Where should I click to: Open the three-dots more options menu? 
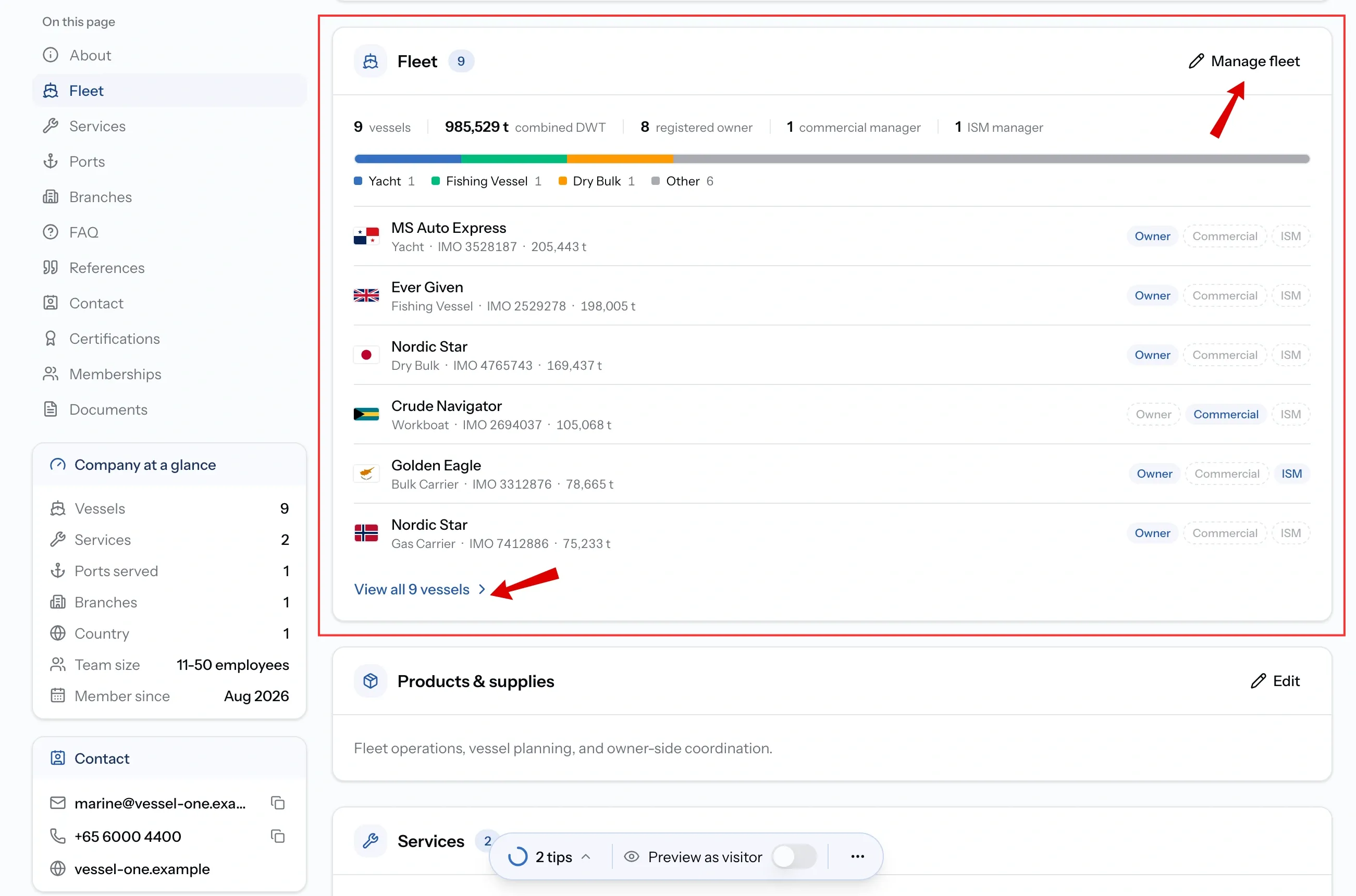(857, 856)
